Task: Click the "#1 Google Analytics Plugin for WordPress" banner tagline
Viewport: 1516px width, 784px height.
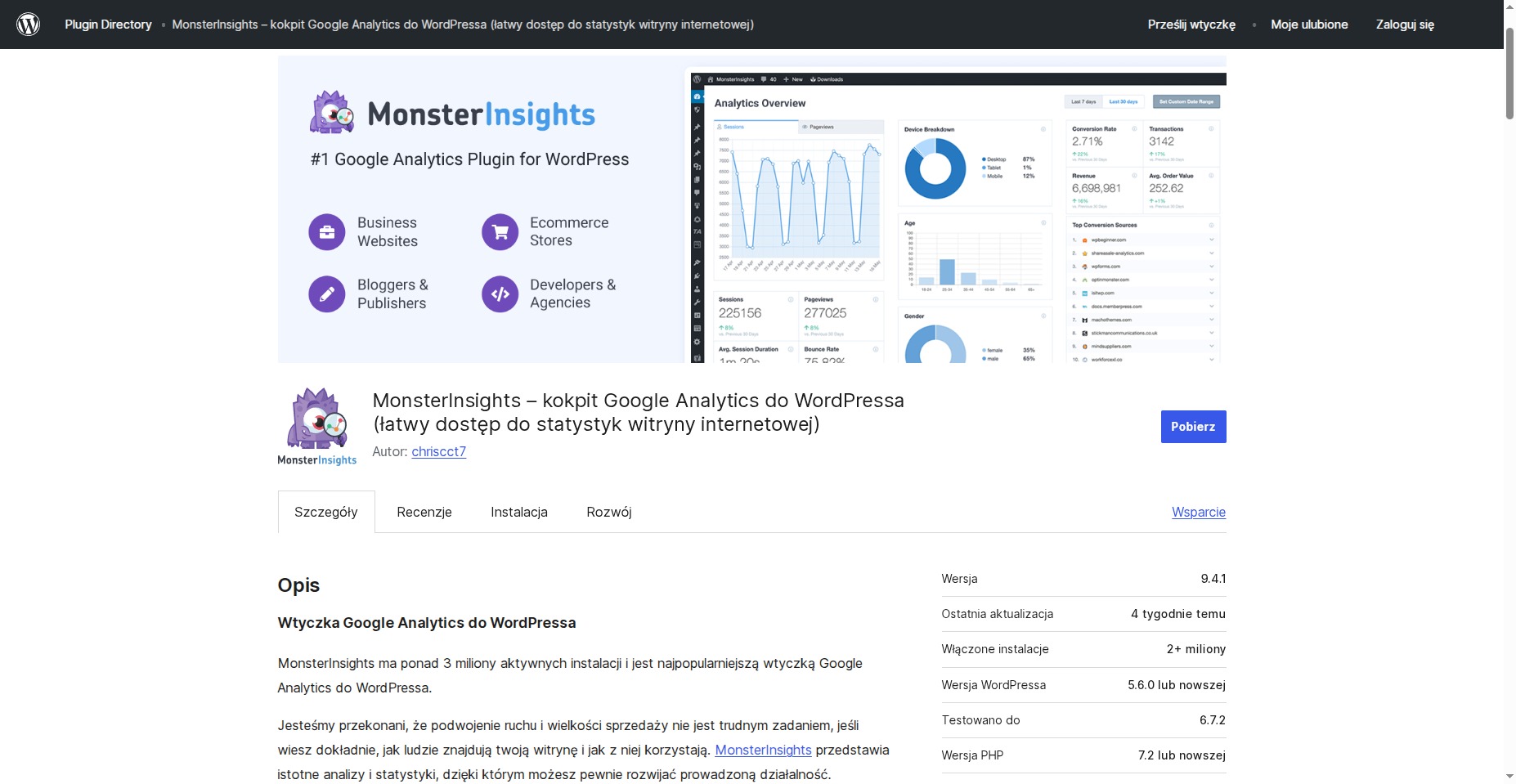Action: click(470, 159)
